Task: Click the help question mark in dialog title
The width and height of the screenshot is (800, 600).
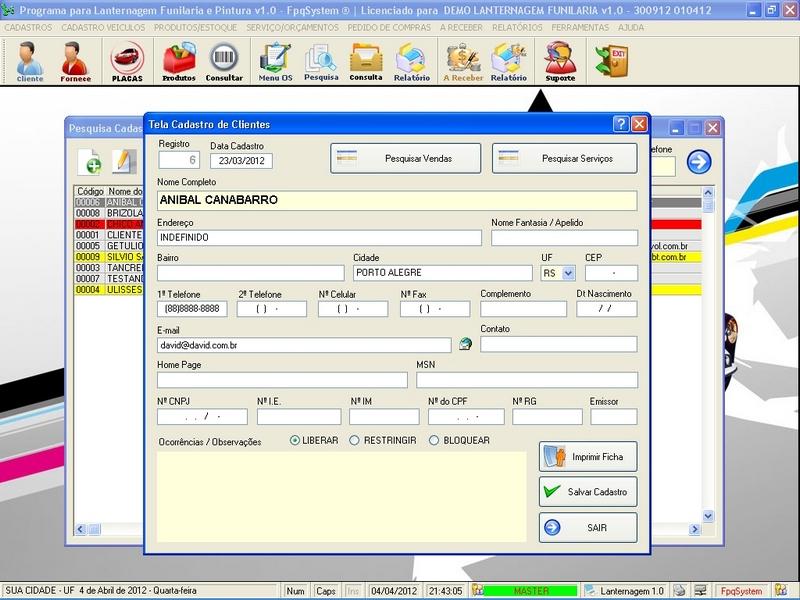Action: point(621,124)
